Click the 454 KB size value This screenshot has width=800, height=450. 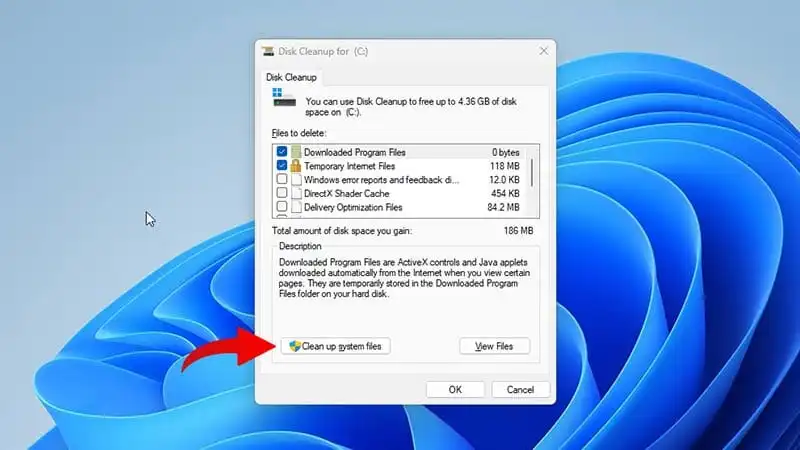505,193
